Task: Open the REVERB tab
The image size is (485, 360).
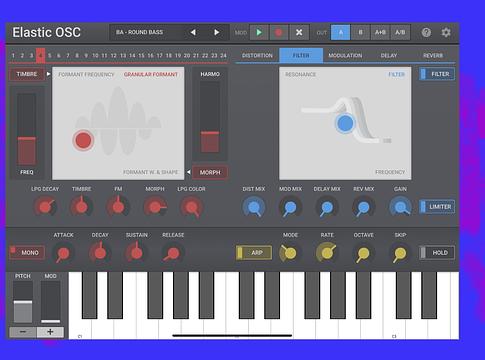Action: tap(433, 55)
